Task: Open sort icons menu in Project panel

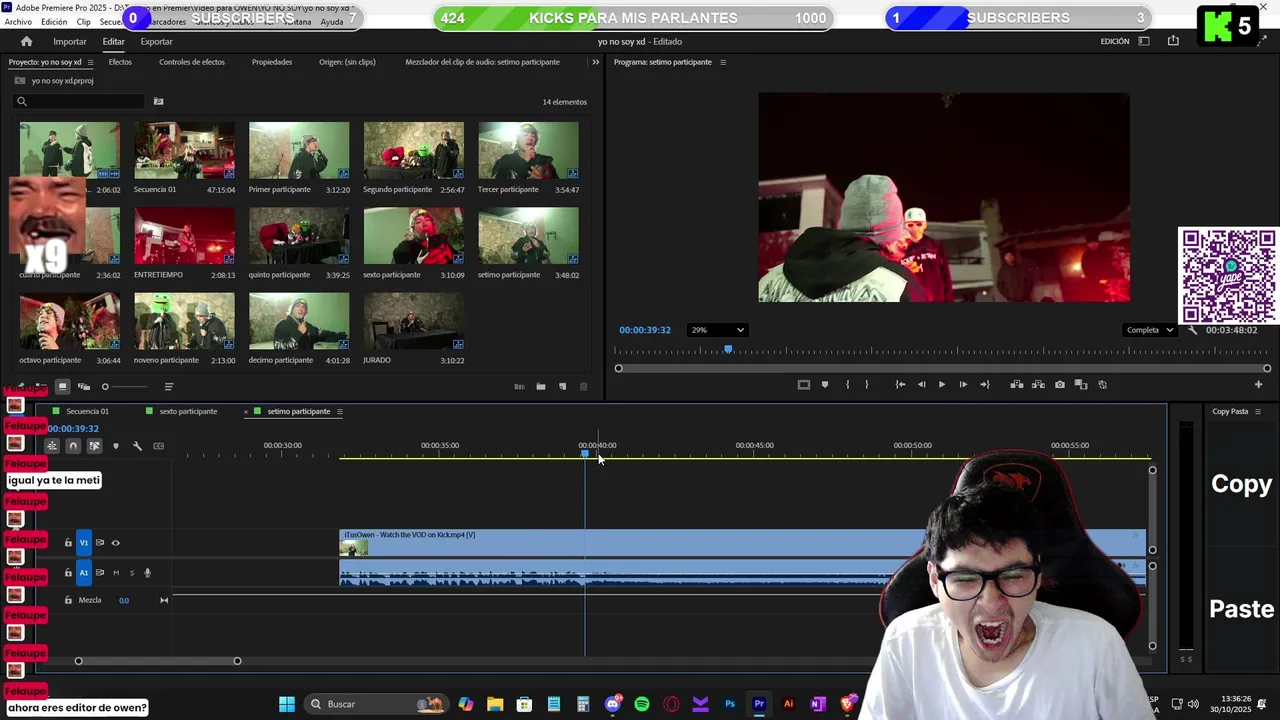Action: (x=168, y=387)
